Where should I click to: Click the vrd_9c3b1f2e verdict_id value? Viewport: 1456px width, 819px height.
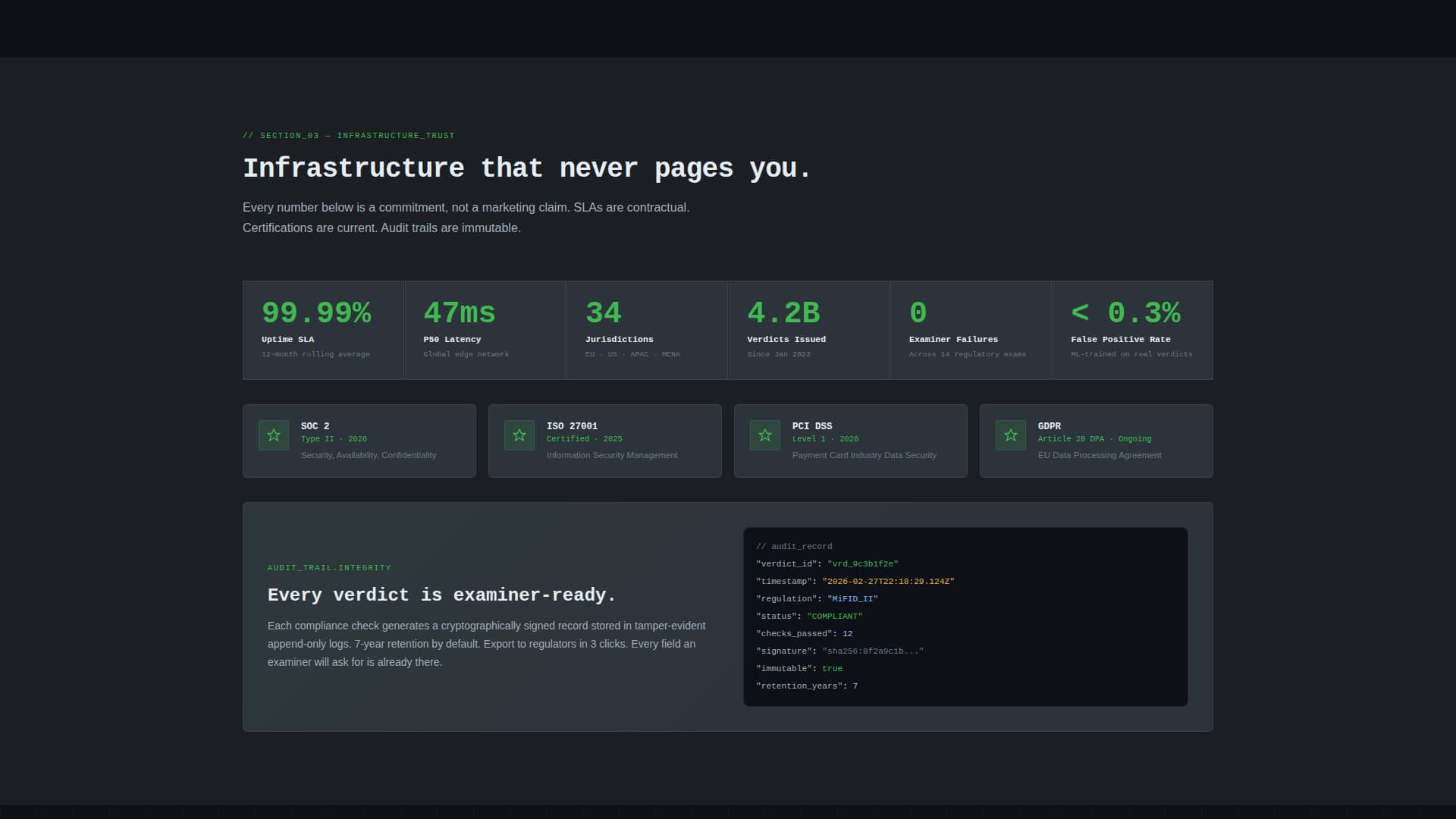pos(863,563)
